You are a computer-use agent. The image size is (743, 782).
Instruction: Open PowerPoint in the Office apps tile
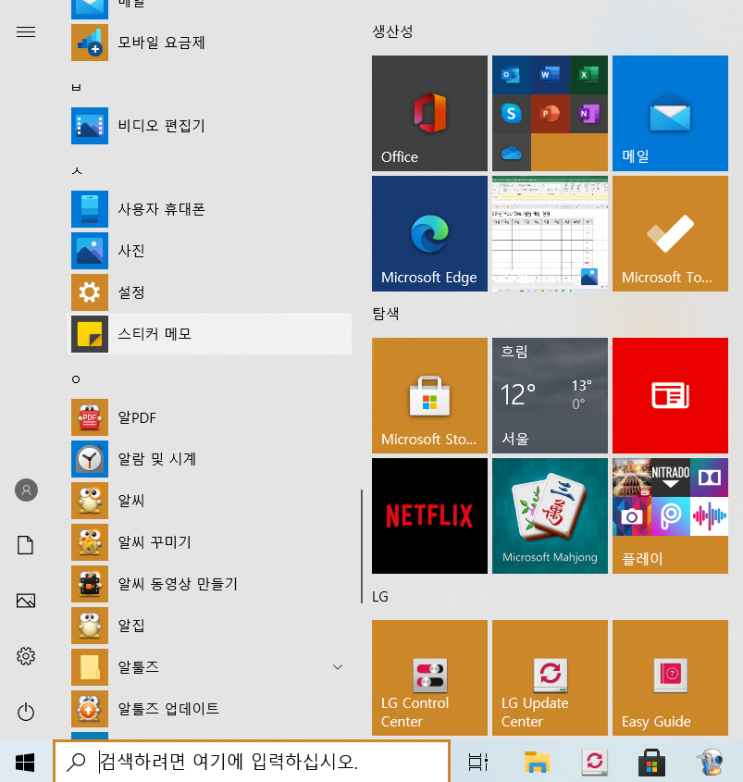(x=550, y=114)
